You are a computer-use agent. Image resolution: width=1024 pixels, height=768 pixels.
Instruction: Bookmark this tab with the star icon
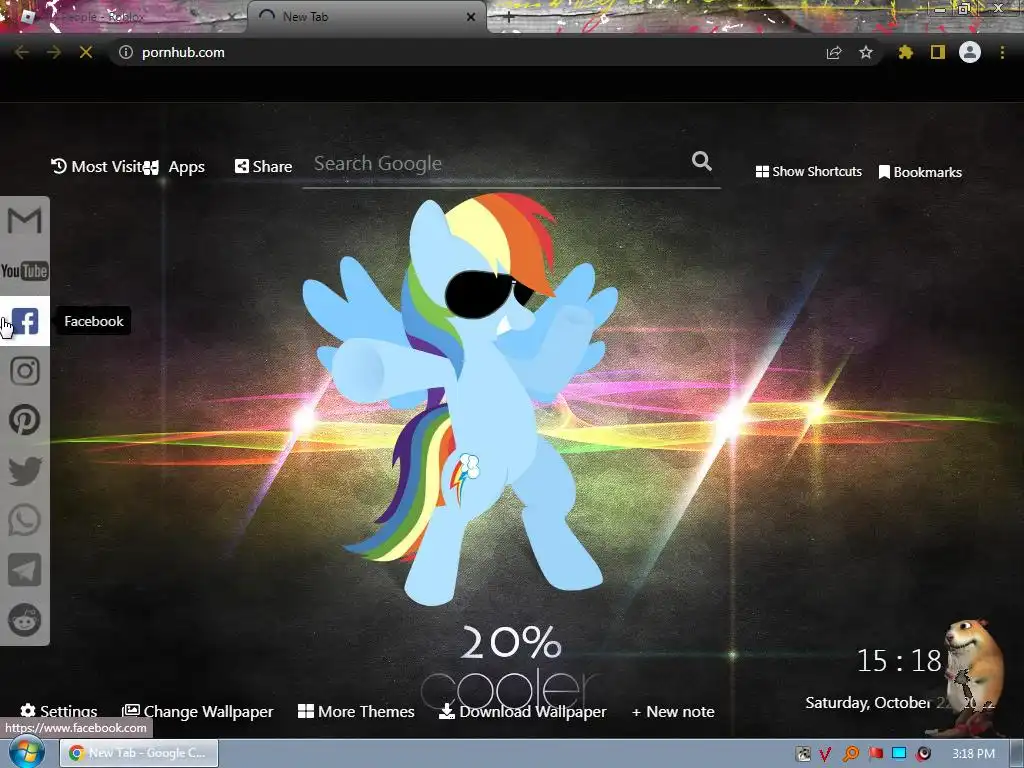click(866, 52)
